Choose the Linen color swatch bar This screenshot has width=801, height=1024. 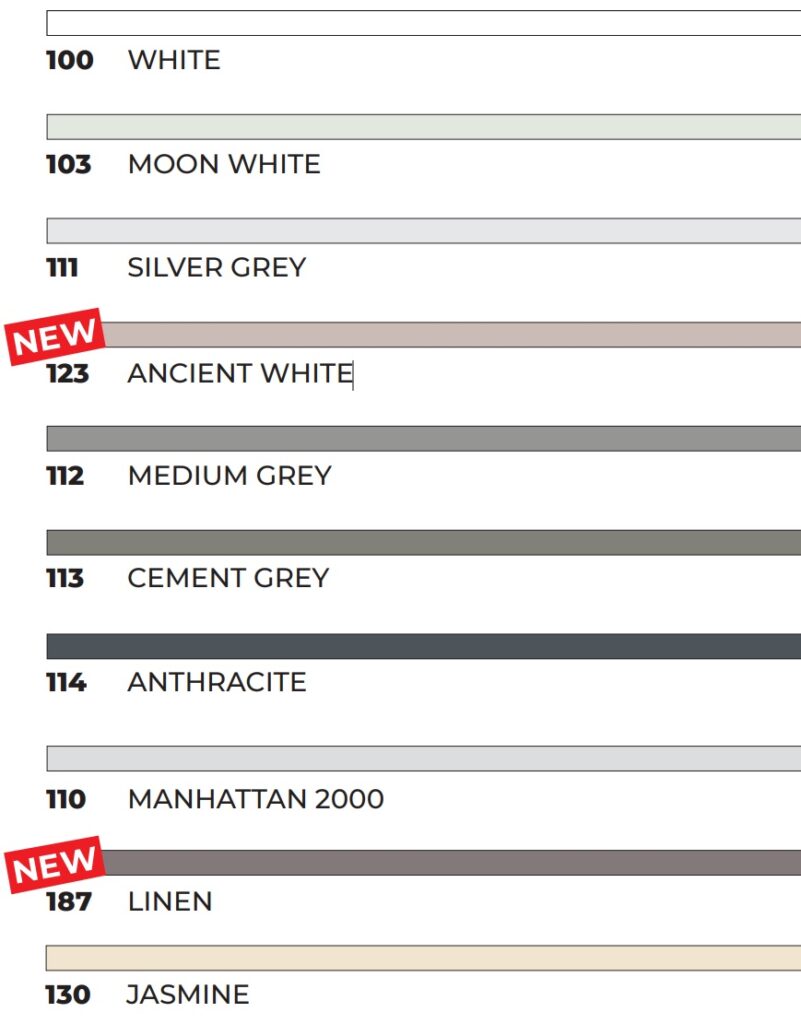pyautogui.click(x=450, y=863)
